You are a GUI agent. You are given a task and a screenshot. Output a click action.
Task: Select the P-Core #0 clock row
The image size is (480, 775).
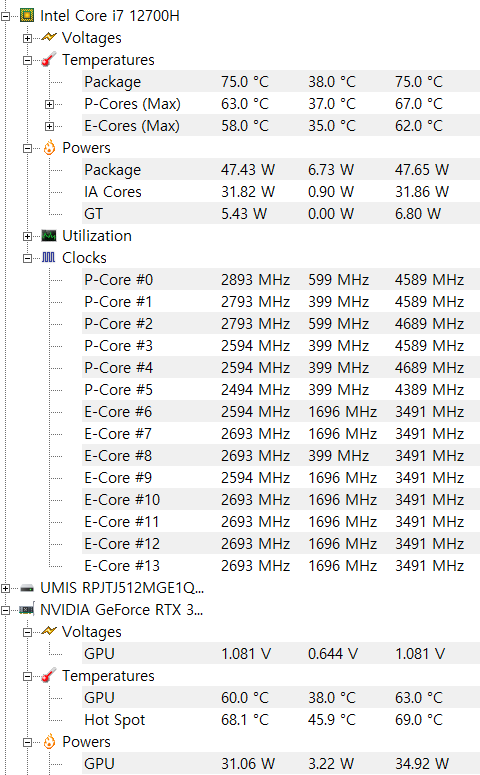pos(281,280)
